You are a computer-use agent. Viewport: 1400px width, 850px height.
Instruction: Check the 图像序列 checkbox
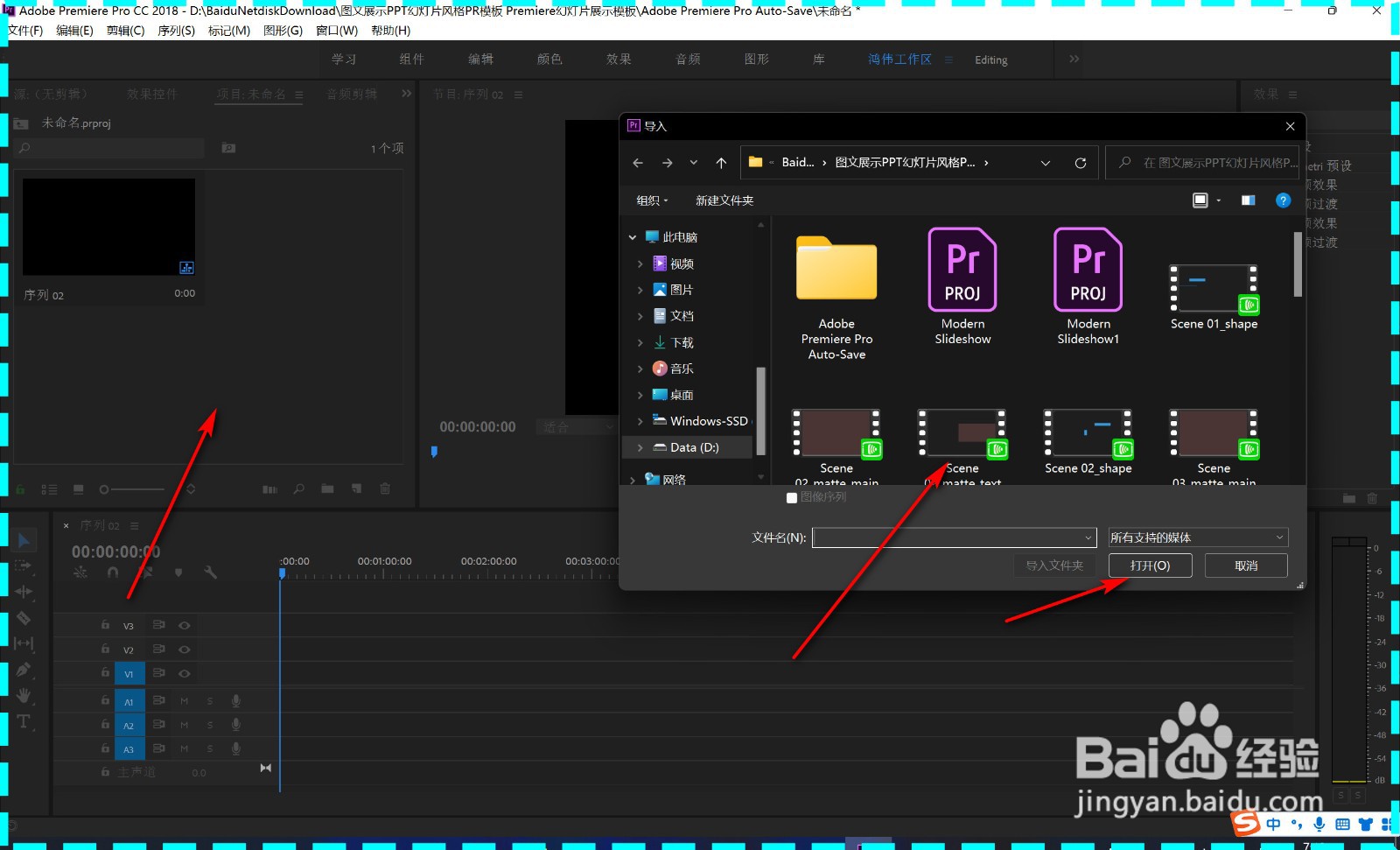(x=792, y=498)
